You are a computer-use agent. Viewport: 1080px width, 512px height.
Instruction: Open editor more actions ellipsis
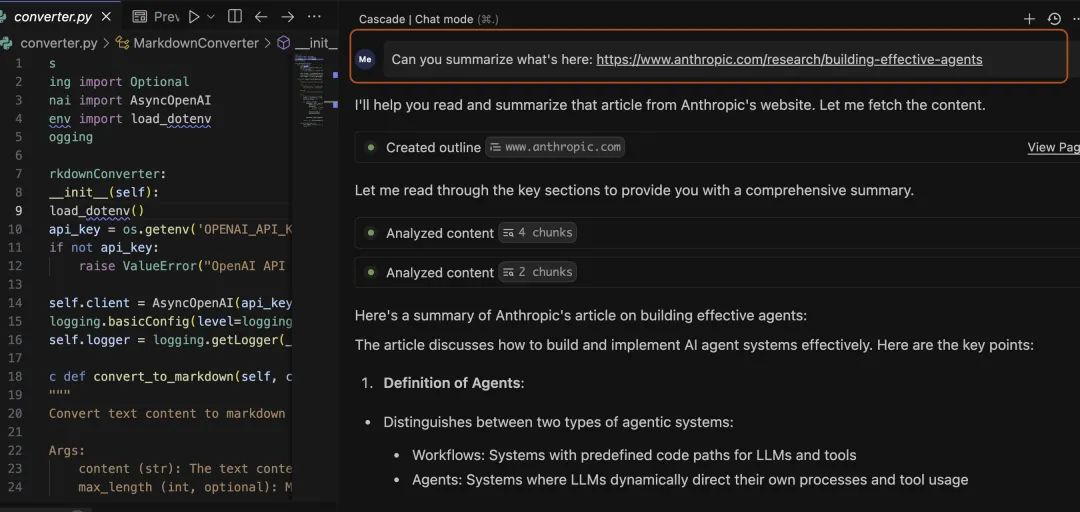point(313,17)
